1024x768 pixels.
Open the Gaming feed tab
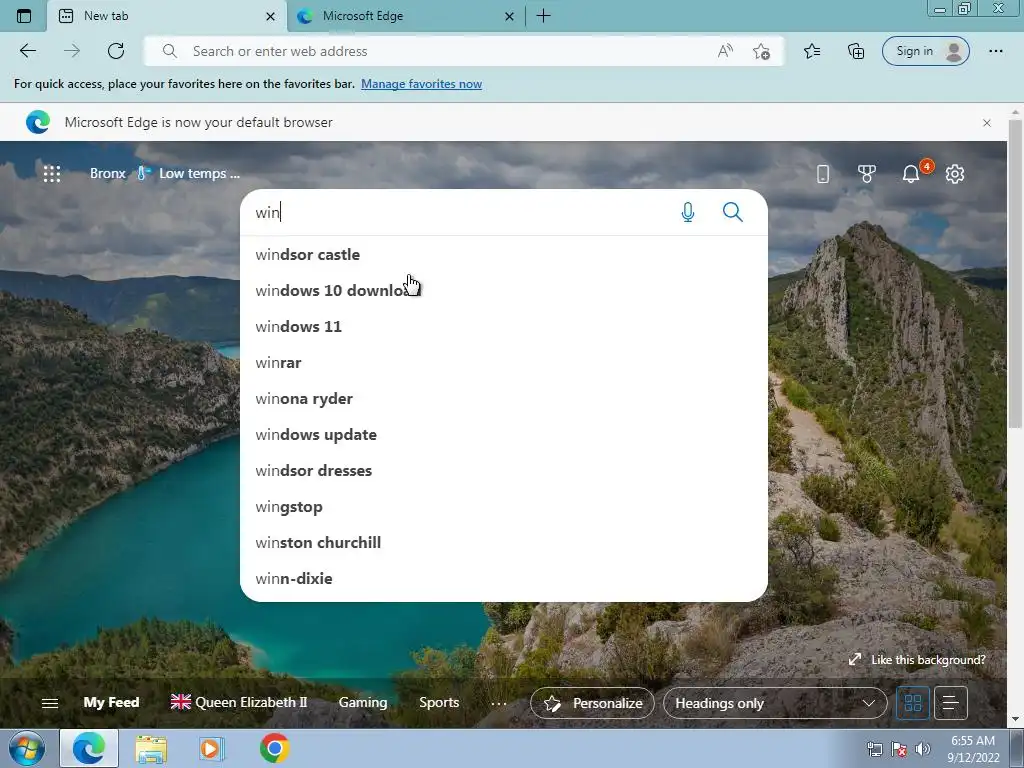(x=362, y=703)
